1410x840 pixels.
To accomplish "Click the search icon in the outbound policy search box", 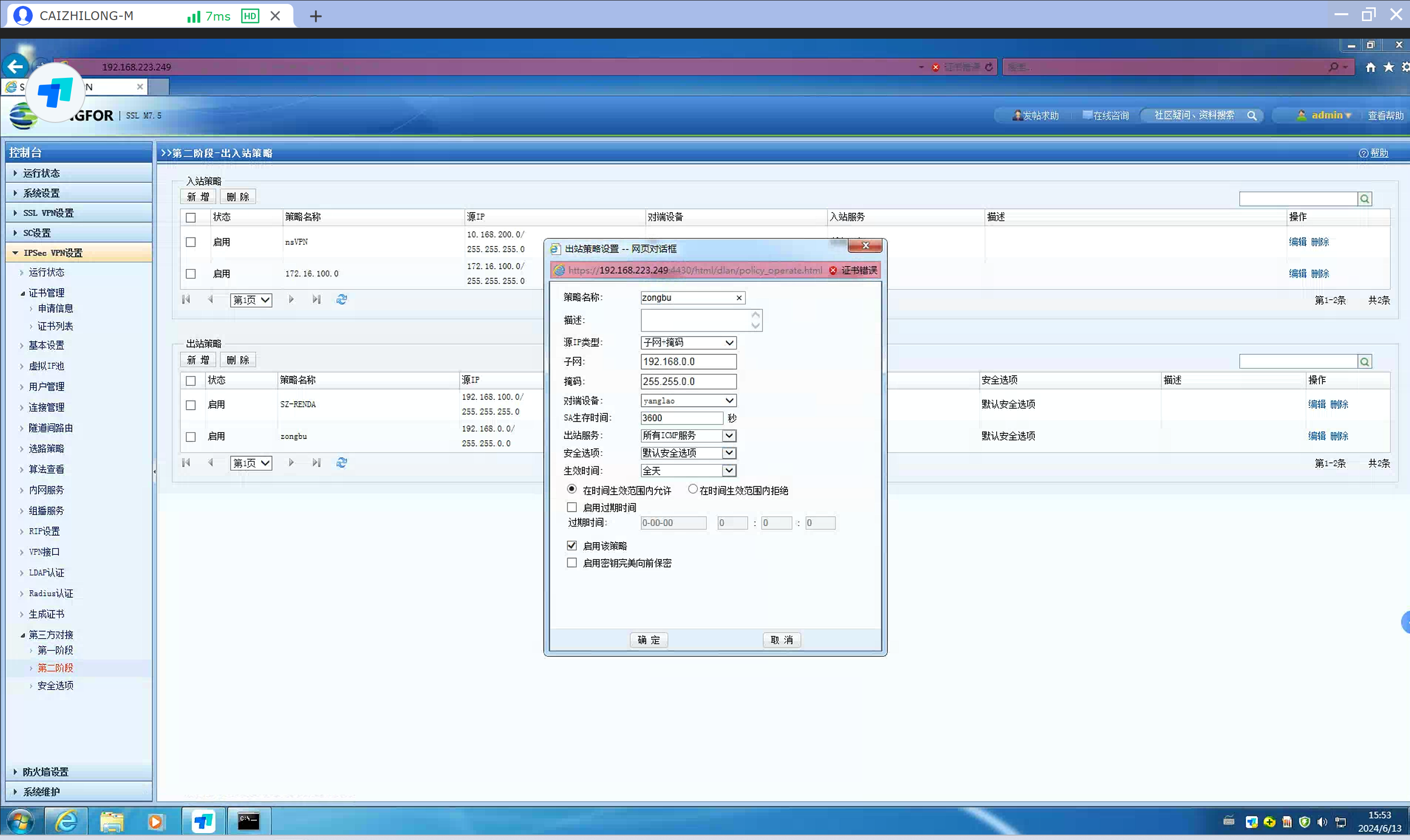I will 1364,361.
